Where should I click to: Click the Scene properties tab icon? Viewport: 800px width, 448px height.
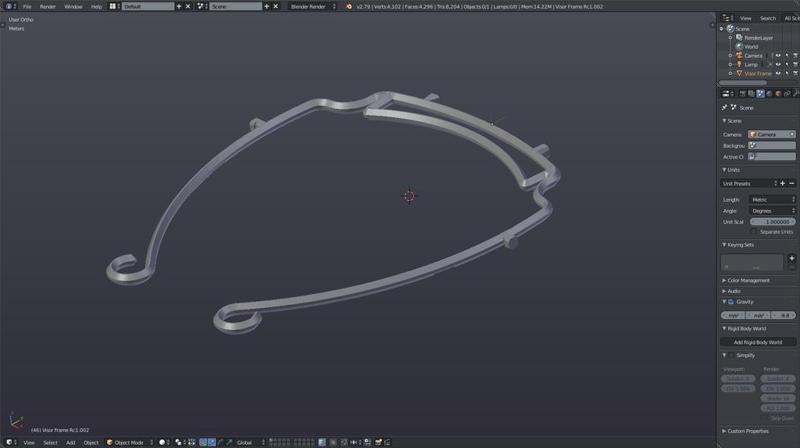[x=760, y=94]
